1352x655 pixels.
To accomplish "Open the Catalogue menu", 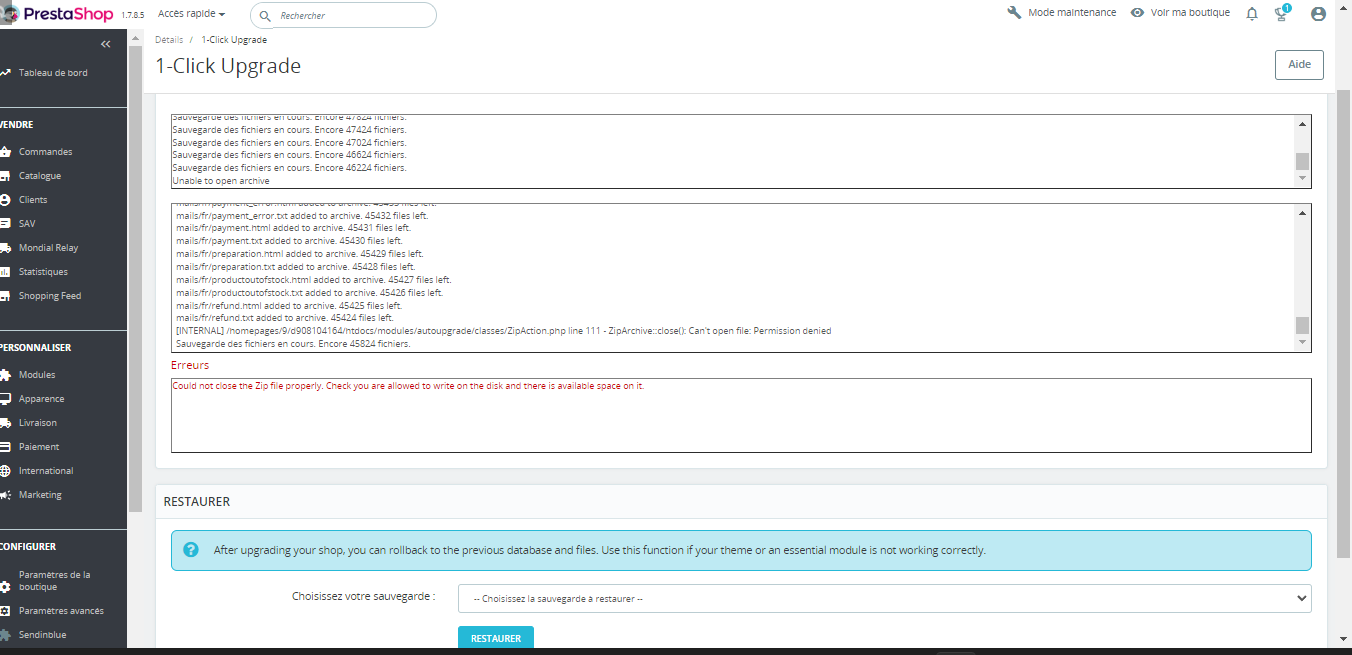I will pos(40,176).
